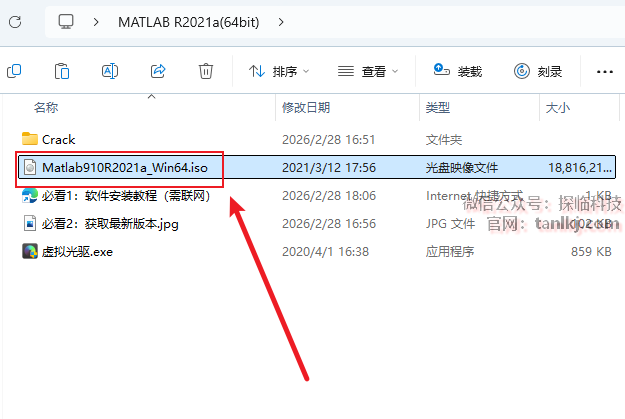This screenshot has height=419, width=625.
Task: Click the Edge shortcut icon of 必看1
Action: (x=29, y=195)
